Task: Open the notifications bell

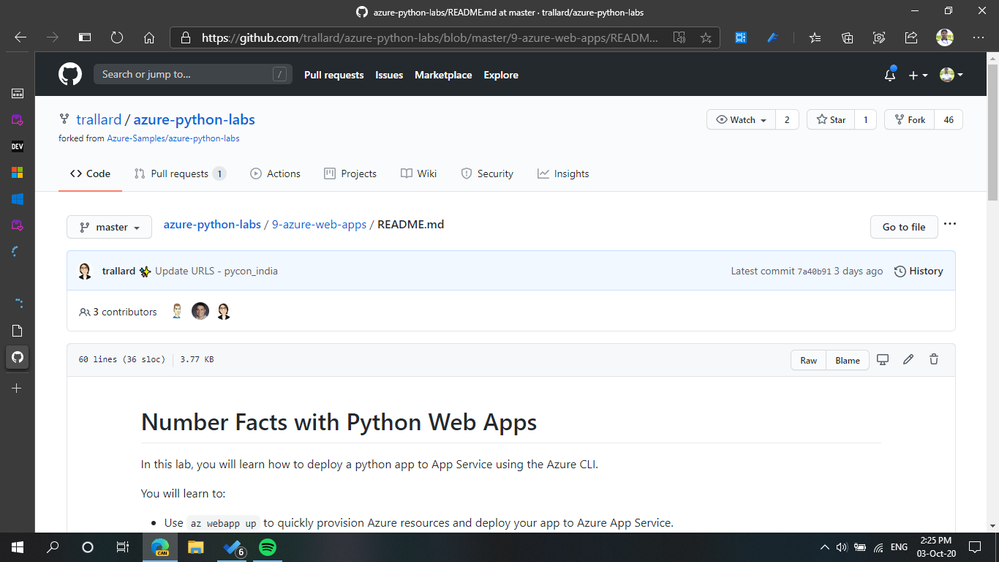Action: click(x=890, y=75)
